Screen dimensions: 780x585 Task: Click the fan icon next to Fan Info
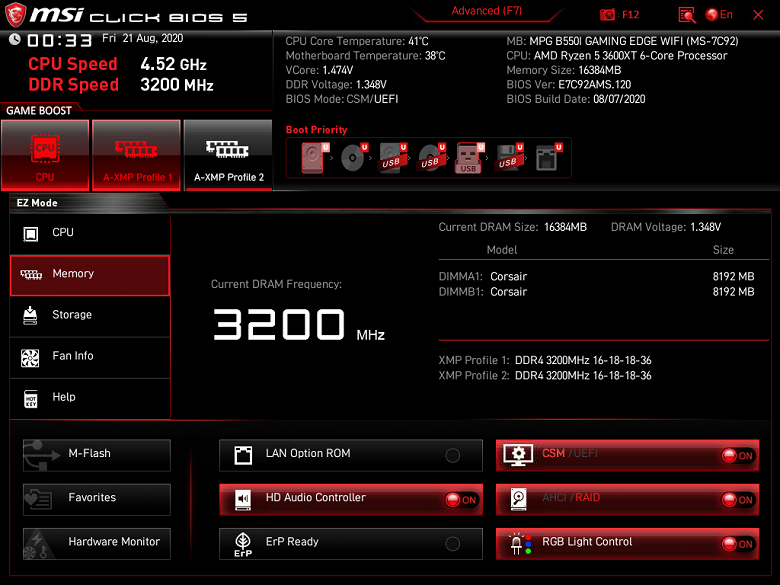[30, 358]
